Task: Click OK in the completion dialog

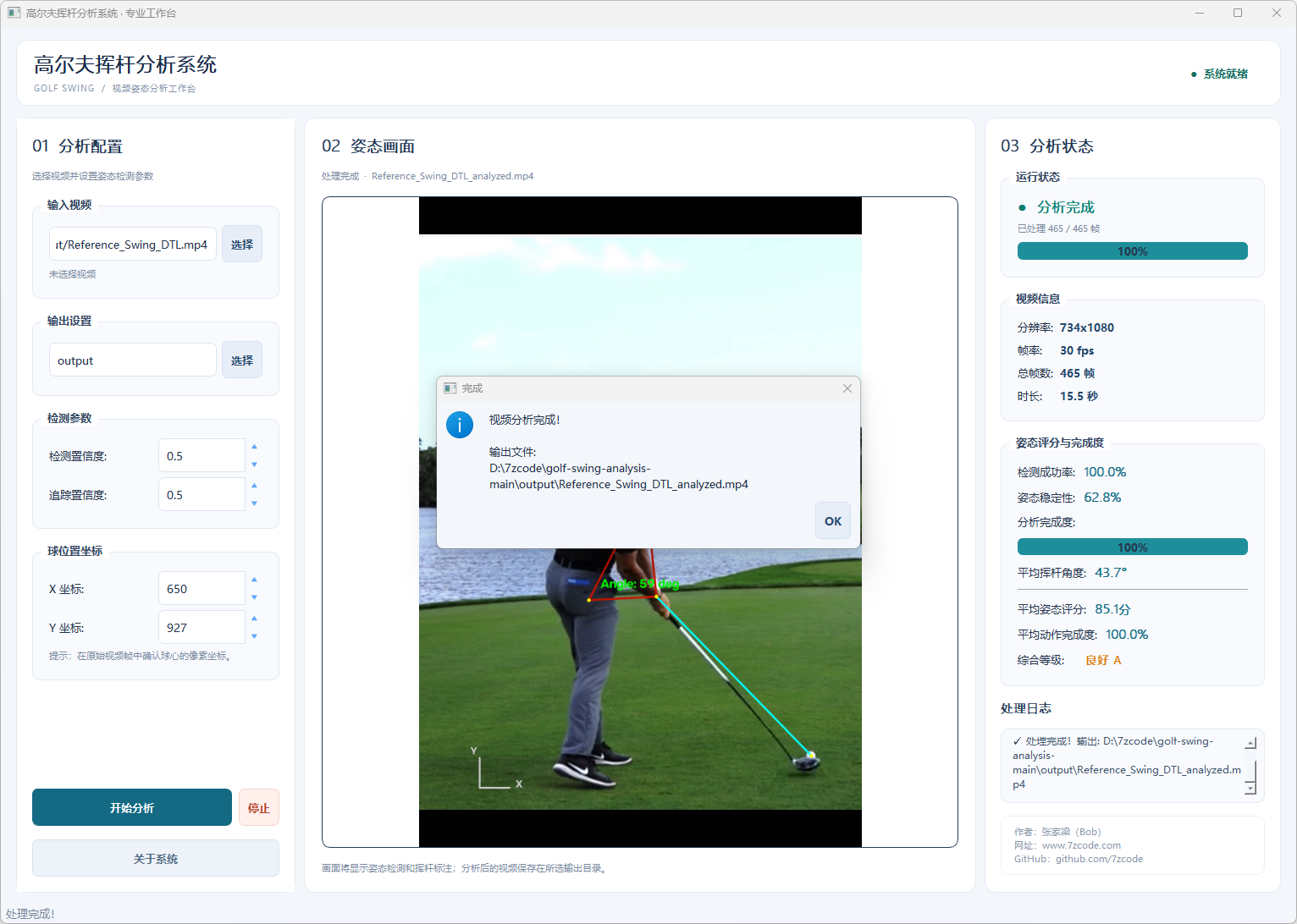Action: (833, 521)
